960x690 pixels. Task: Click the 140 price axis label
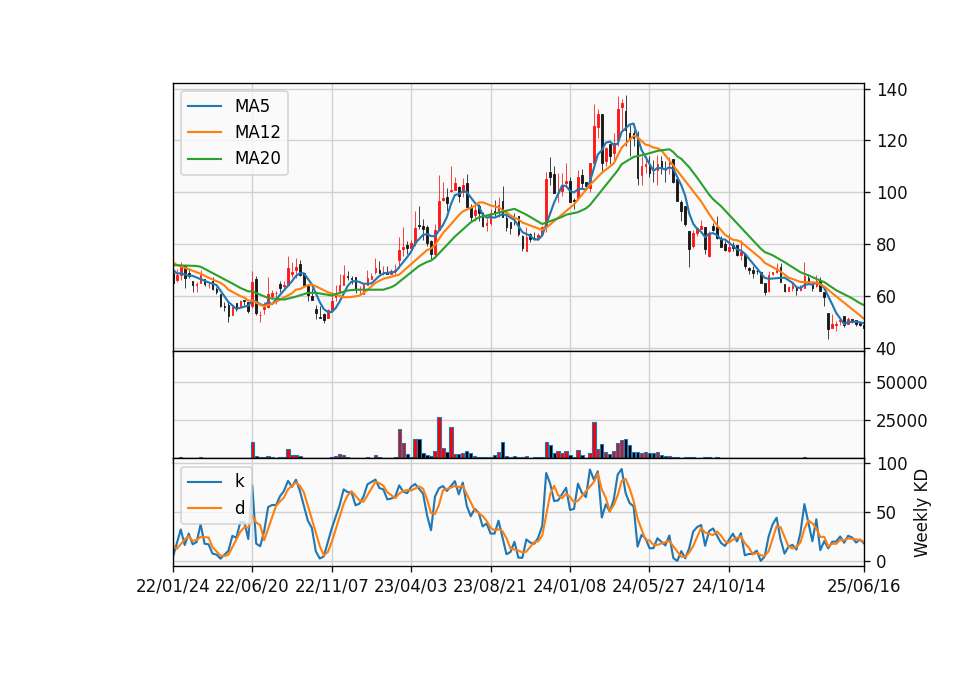(892, 90)
